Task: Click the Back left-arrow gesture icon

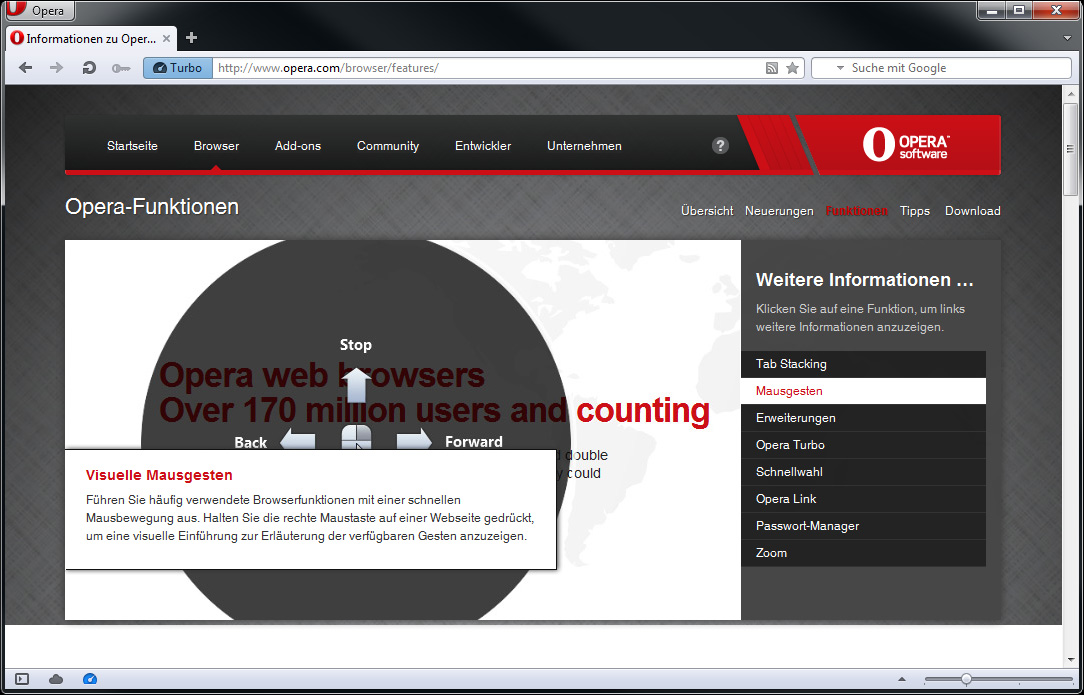Action: pos(297,440)
